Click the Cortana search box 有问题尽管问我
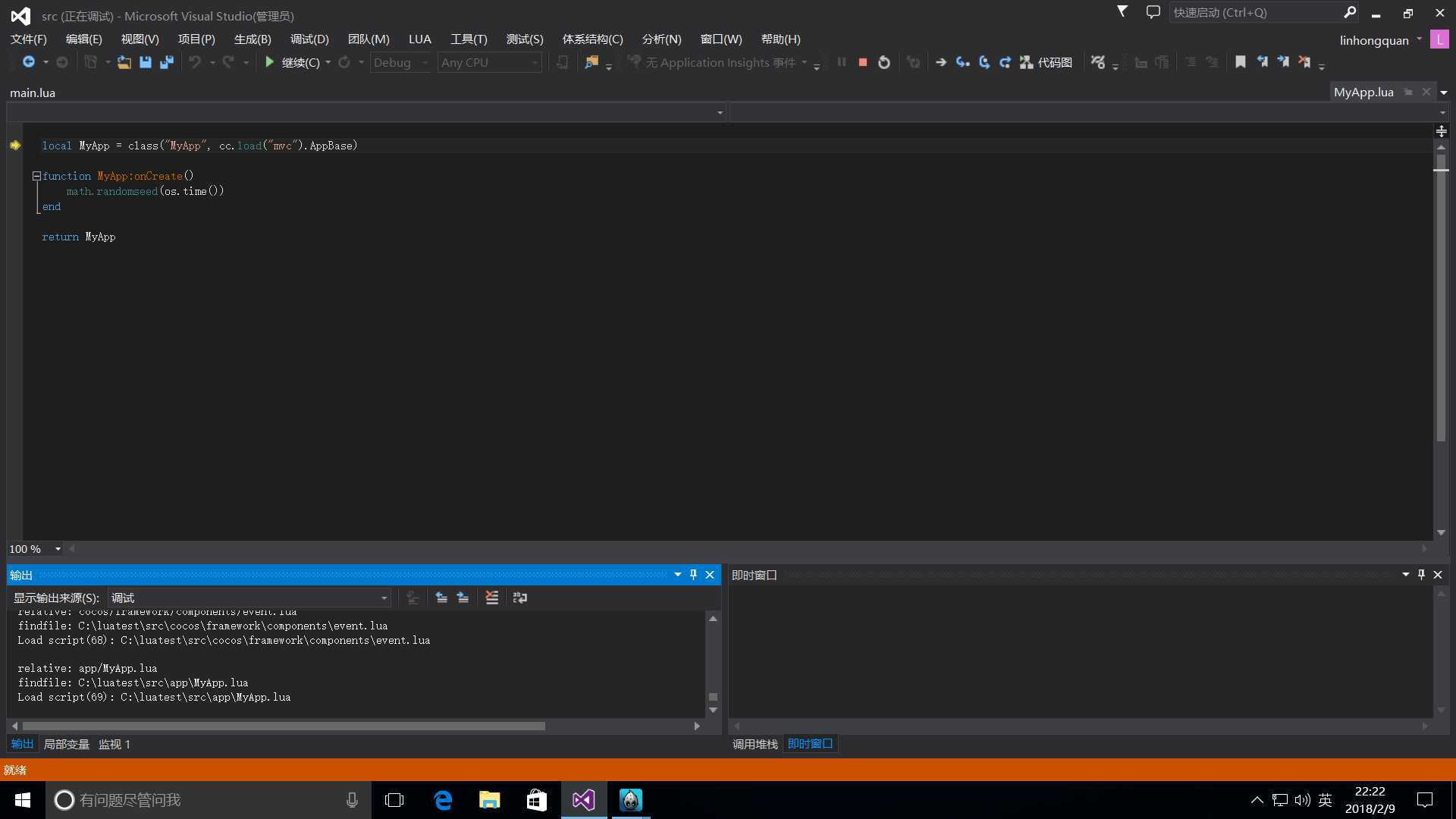The width and height of the screenshot is (1456, 819). 209,800
